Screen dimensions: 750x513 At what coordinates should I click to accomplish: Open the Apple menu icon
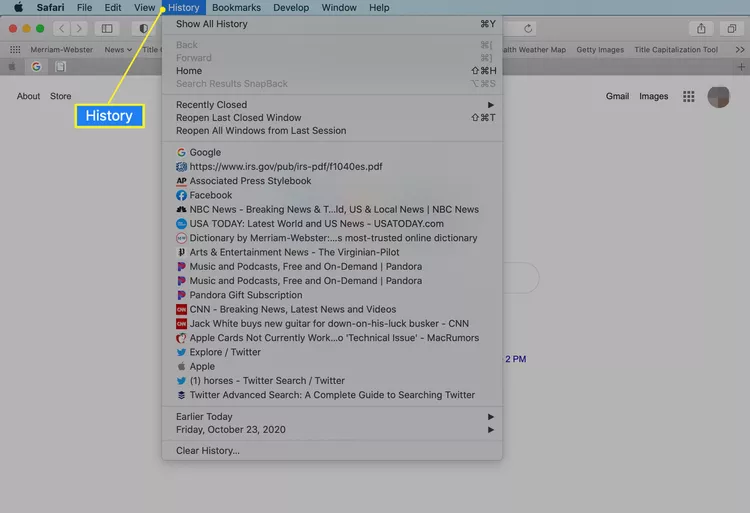click(x=18, y=8)
